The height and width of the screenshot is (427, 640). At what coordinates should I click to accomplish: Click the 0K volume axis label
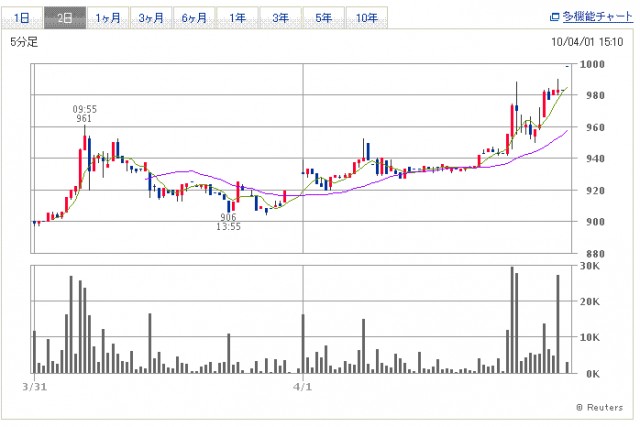tap(593, 374)
